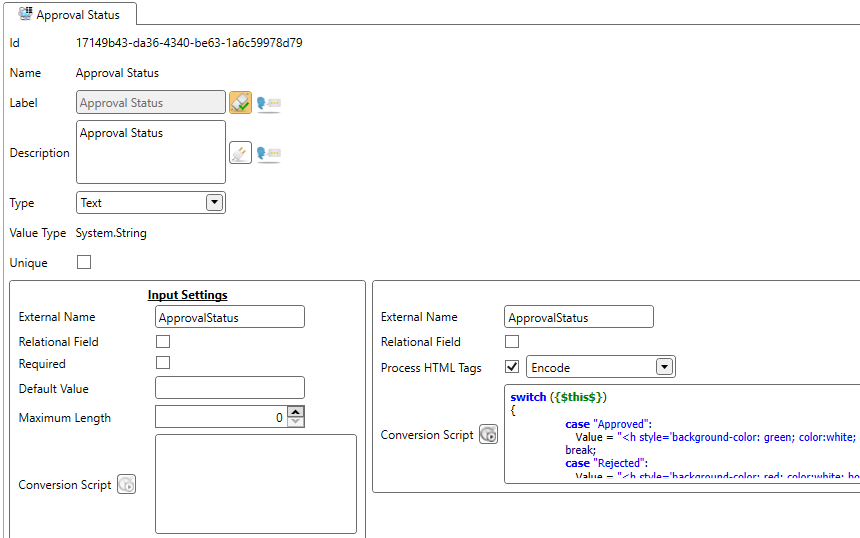Click the Default Value label
The width and height of the screenshot is (860, 538).
pos(54,389)
